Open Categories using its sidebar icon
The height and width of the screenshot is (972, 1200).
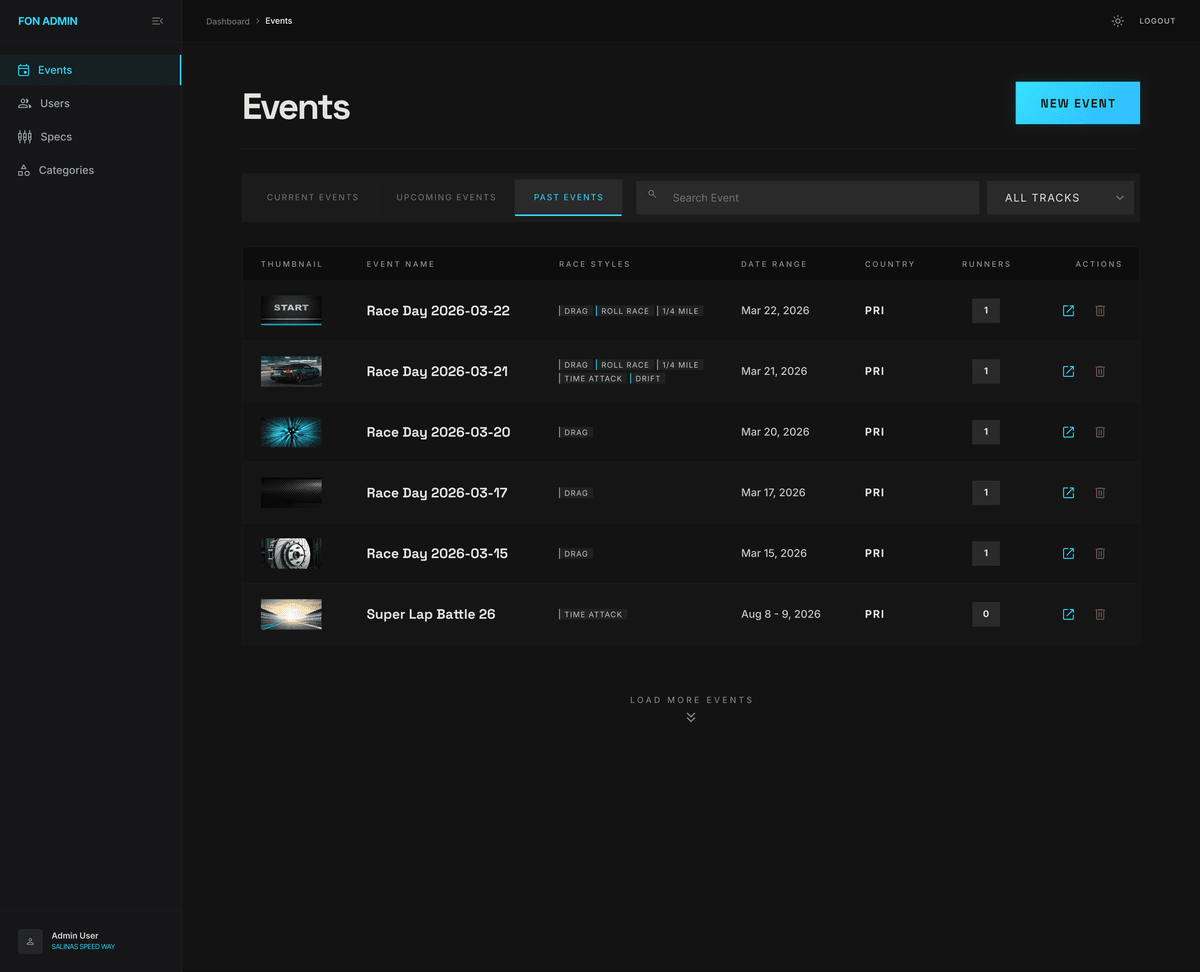click(23, 170)
